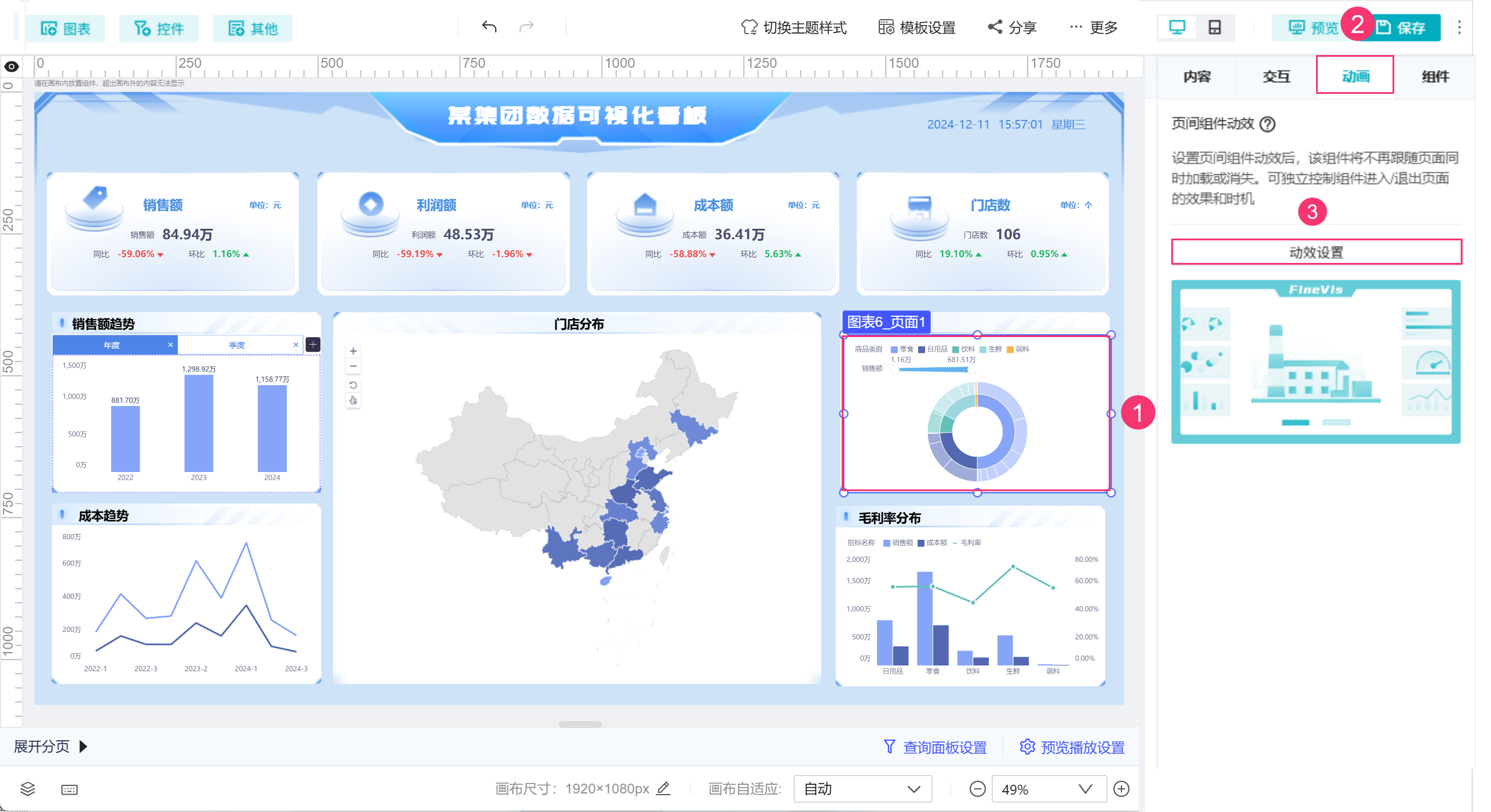The height and width of the screenshot is (812, 1491).
Task: Open 查询面板设置 query panel settings
Action: 935,747
